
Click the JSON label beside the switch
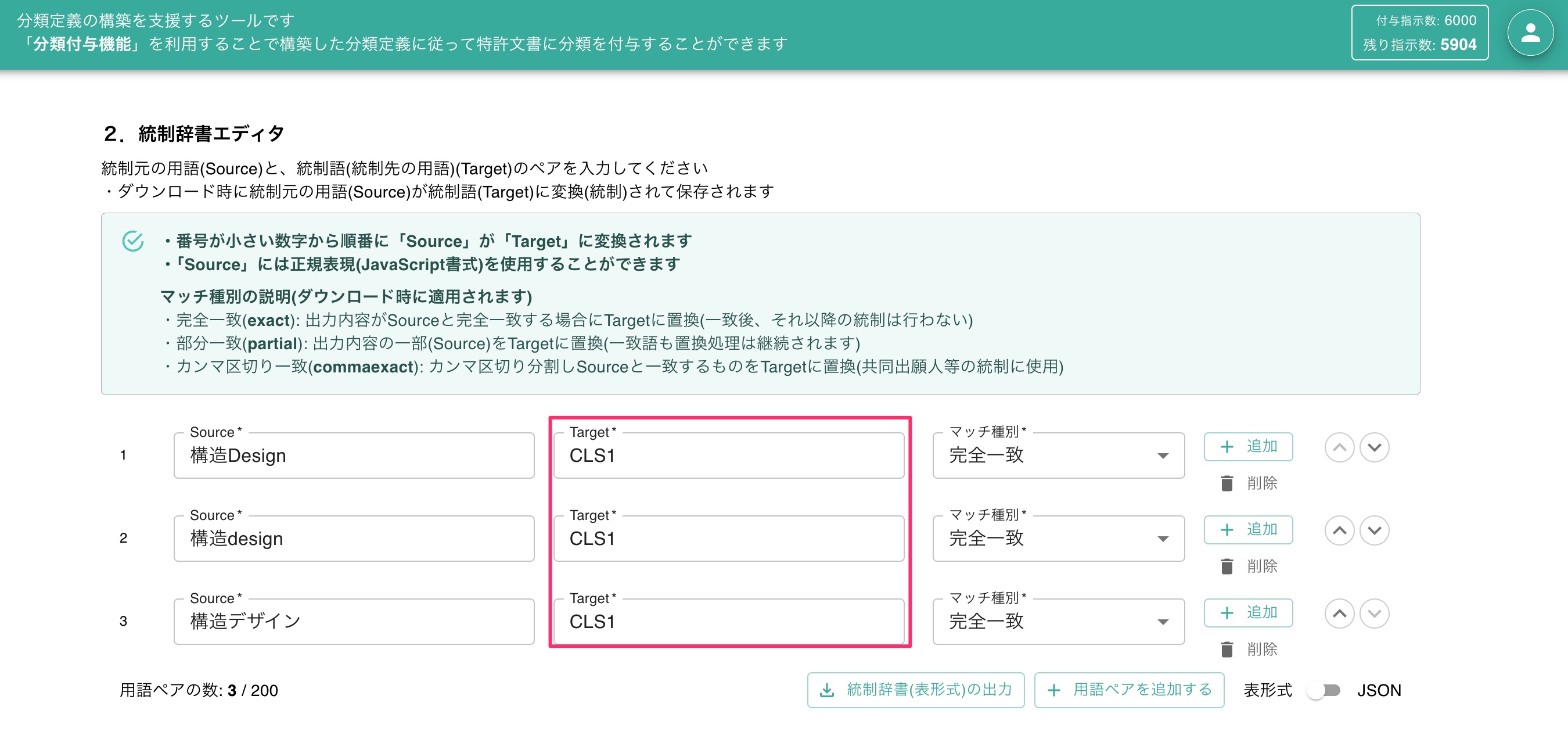1379,690
